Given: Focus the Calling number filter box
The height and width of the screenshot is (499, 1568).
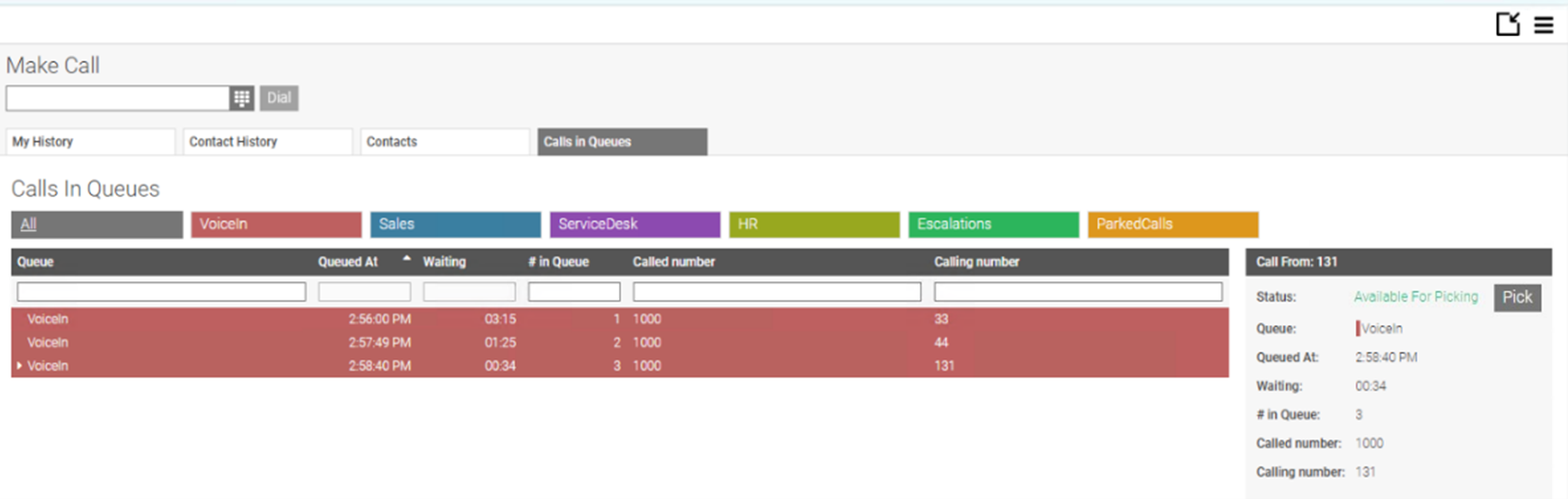Looking at the screenshot, I should (1078, 292).
